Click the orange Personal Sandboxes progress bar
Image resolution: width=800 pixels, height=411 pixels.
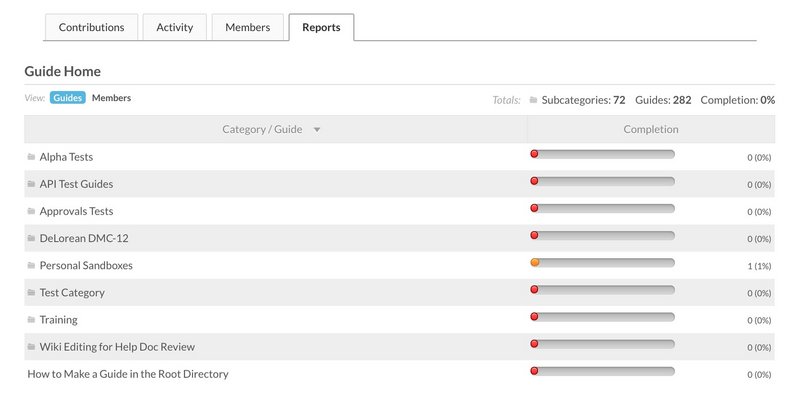602,263
